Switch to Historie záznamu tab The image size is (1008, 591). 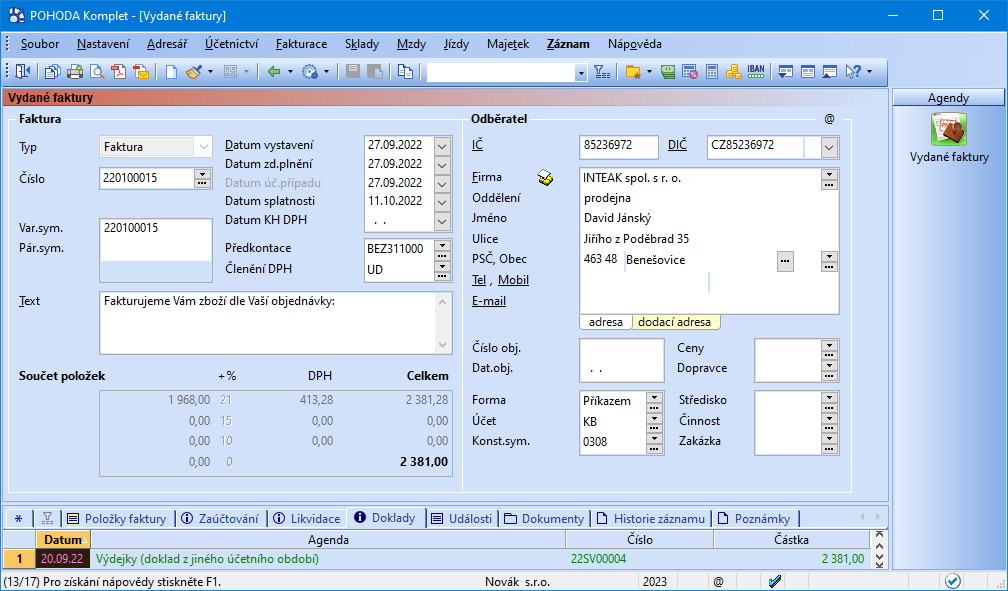(x=651, y=518)
